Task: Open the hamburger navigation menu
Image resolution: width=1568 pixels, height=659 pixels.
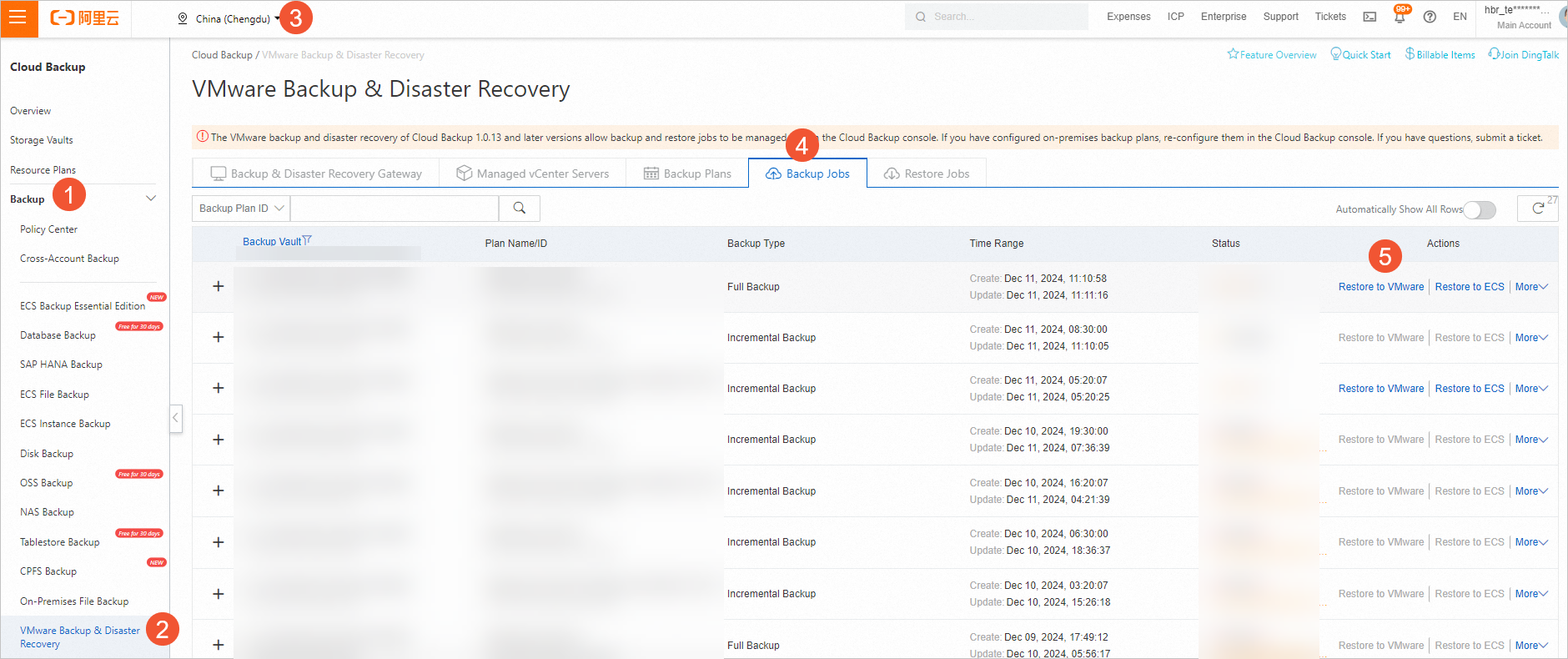Action: pyautogui.click(x=18, y=18)
